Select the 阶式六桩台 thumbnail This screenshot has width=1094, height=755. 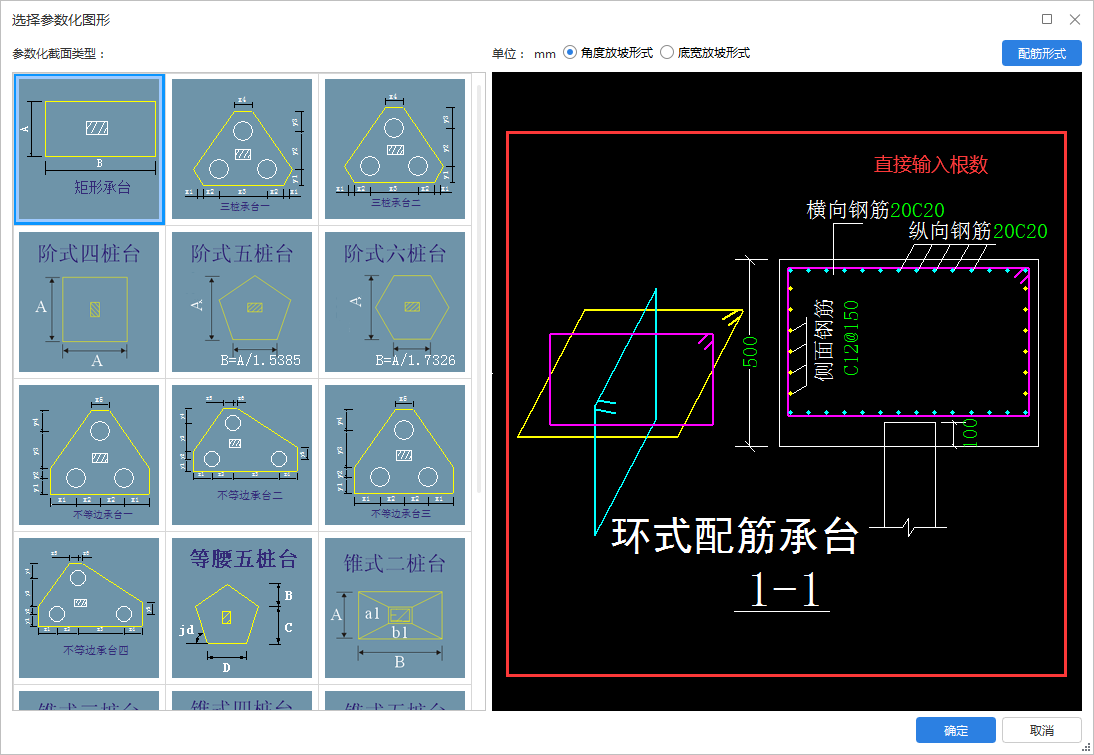[395, 302]
